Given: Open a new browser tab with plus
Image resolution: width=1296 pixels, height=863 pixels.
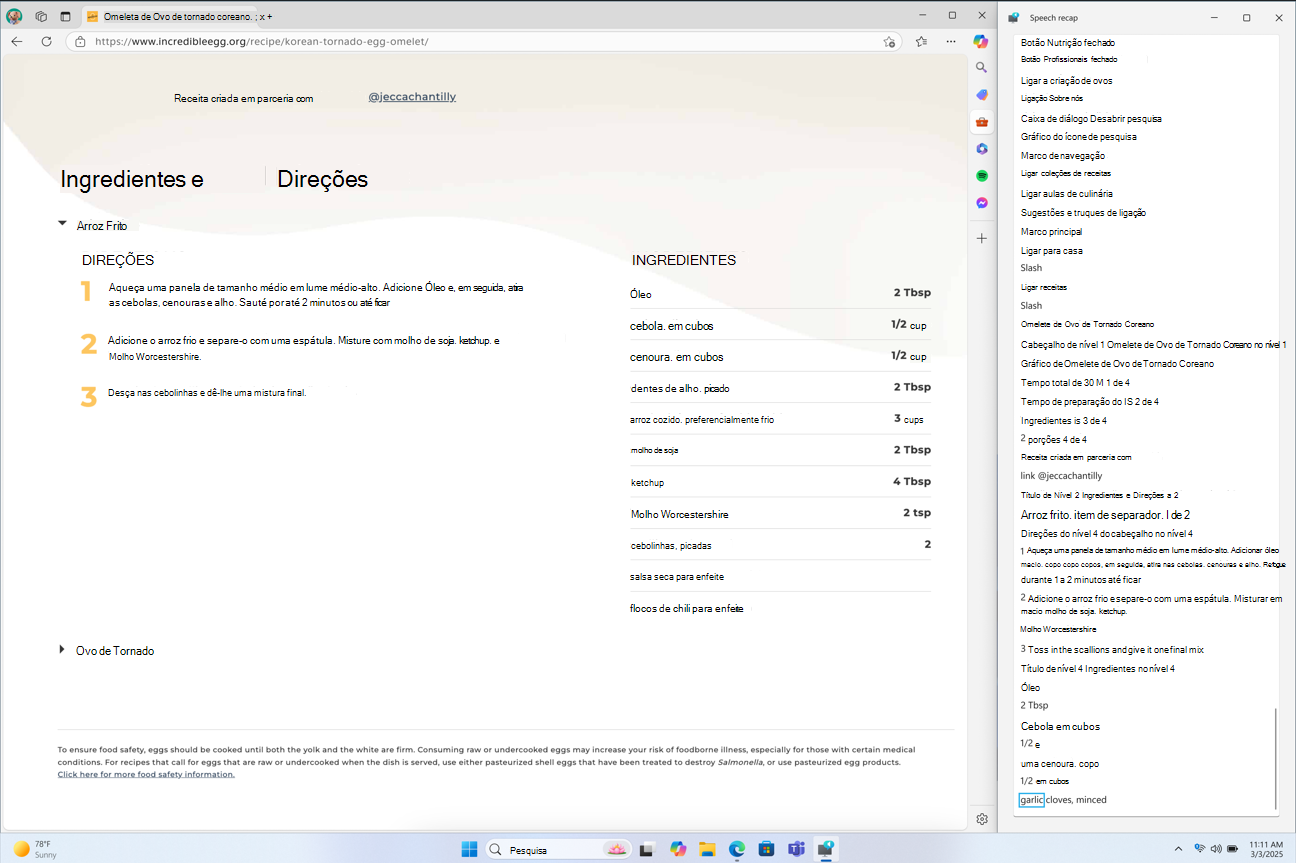Looking at the screenshot, I should coord(269,17).
